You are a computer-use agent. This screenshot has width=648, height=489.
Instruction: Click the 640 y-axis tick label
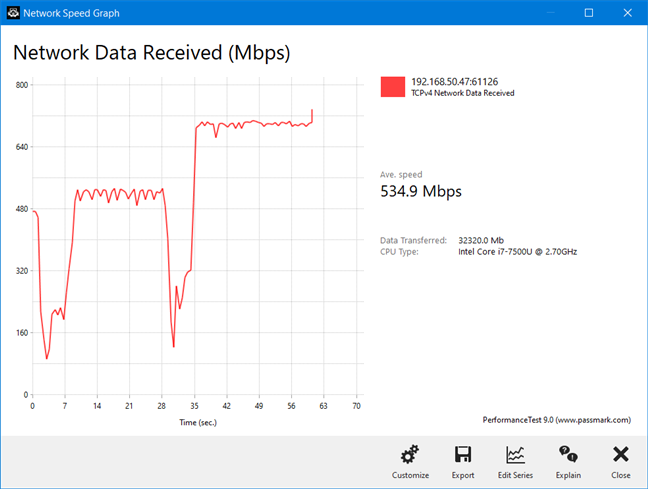point(22,147)
